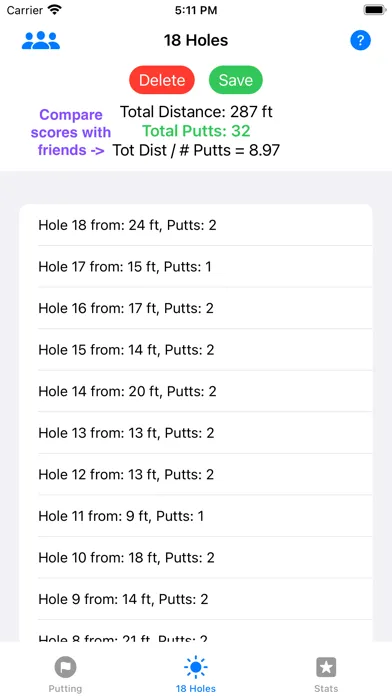392x696 pixels.
Task: Tap the blue help question mark icon
Action: pyautogui.click(x=360, y=40)
